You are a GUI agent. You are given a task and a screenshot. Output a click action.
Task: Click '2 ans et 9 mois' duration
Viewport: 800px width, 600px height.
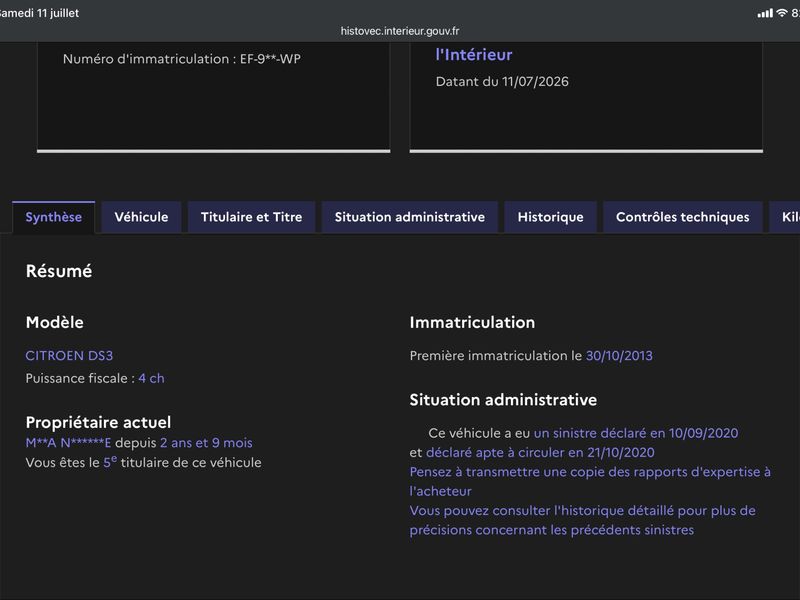[206, 443]
